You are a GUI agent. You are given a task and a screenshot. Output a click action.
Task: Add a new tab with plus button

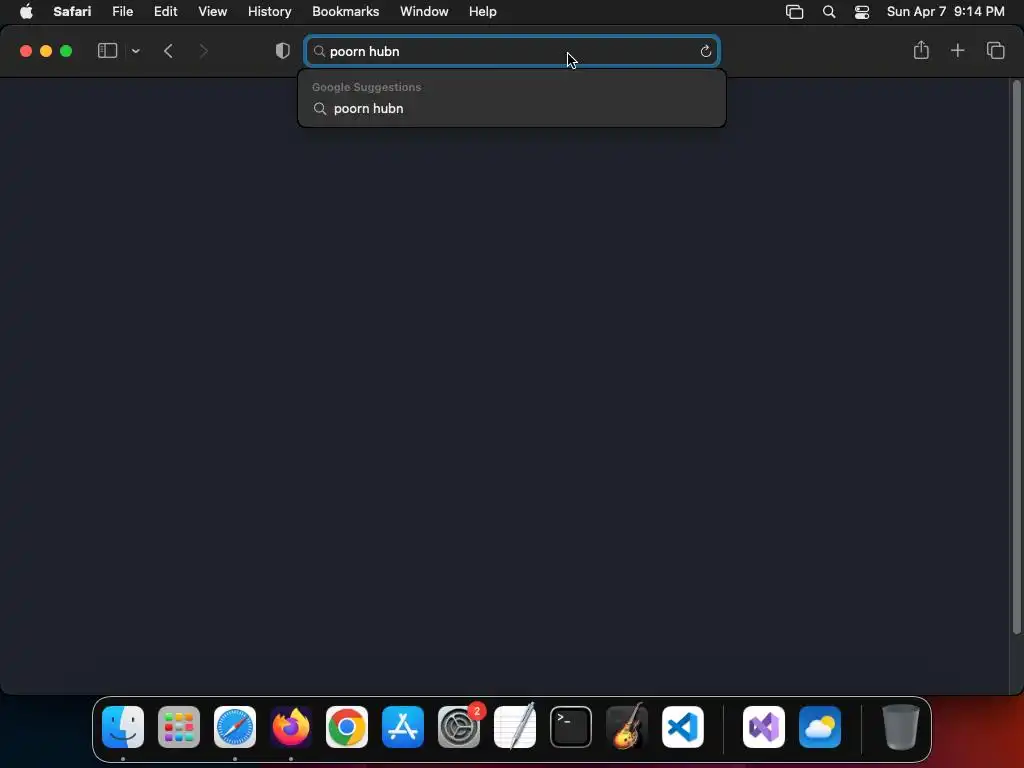957,50
